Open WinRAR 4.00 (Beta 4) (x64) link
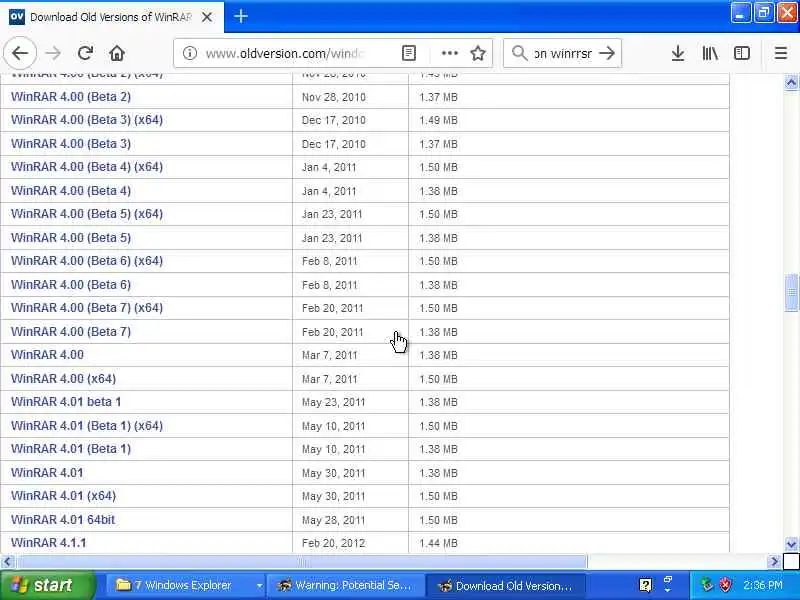Screen dimensions: 800x600 click(87, 167)
